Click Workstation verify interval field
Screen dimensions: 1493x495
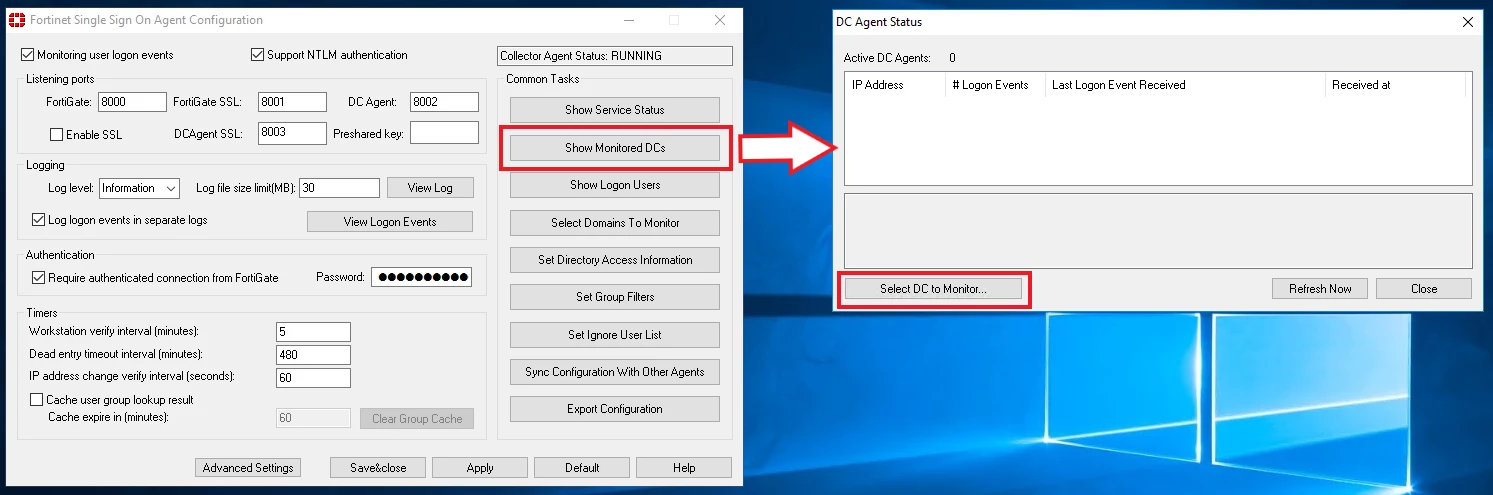pyautogui.click(x=313, y=332)
